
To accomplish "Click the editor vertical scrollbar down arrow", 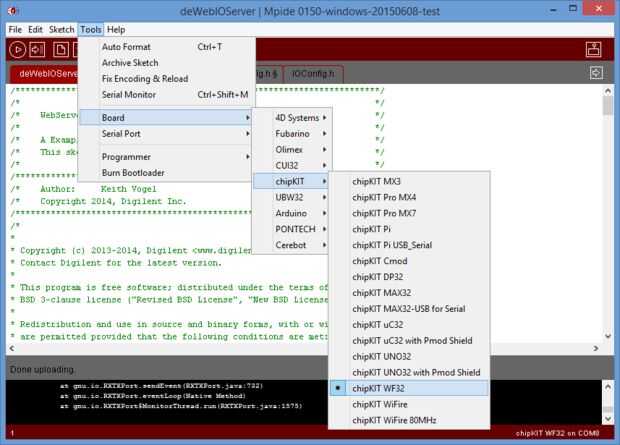I will pyautogui.click(x=608, y=336).
